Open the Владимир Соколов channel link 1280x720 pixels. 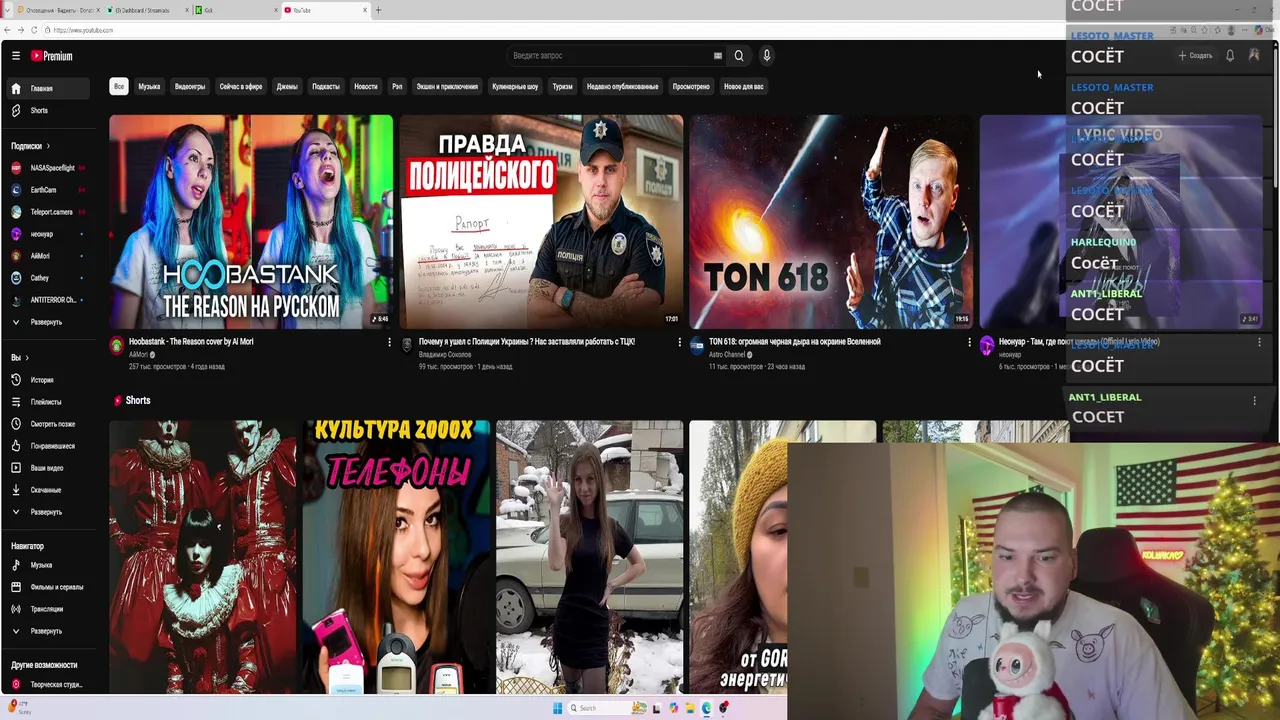(x=446, y=355)
